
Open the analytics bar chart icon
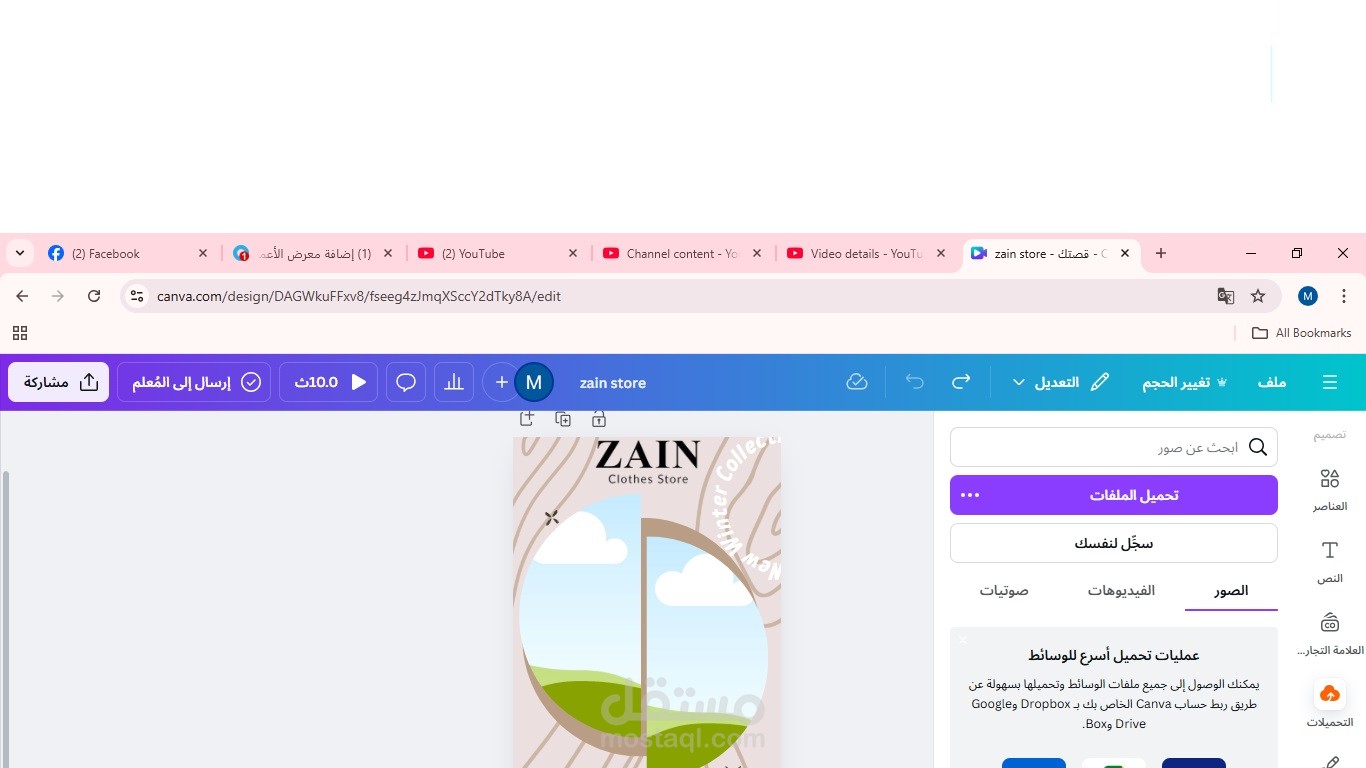pos(454,382)
